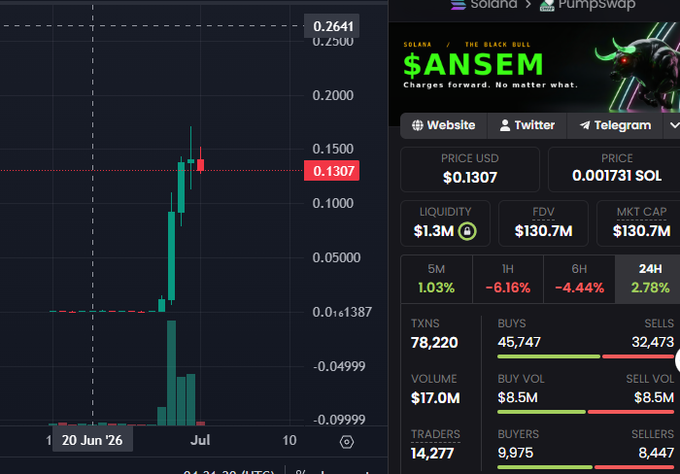Select the 1H timeframe tab

pos(508,279)
